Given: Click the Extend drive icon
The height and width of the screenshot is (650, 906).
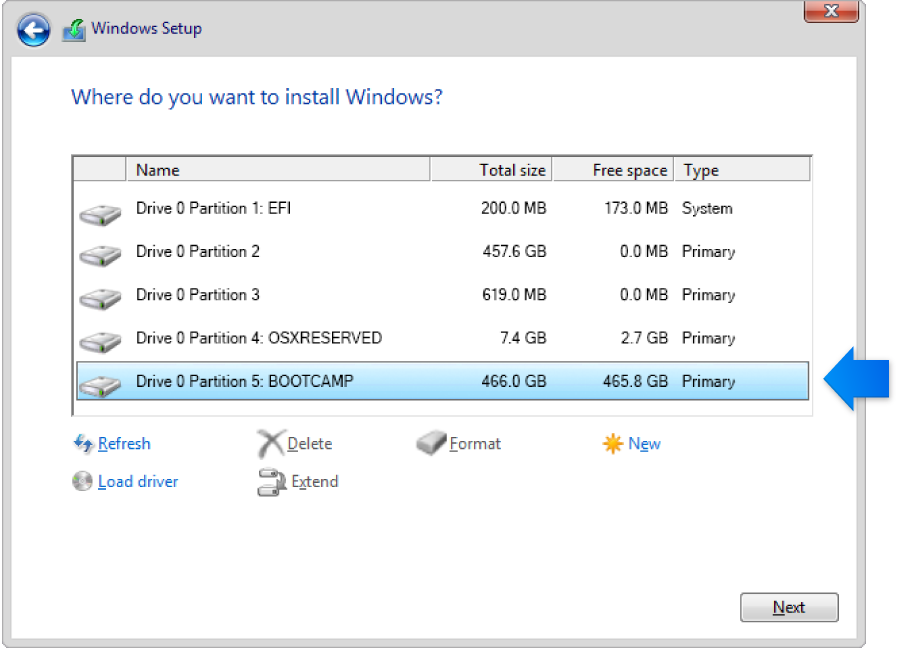Looking at the screenshot, I should click(270, 481).
